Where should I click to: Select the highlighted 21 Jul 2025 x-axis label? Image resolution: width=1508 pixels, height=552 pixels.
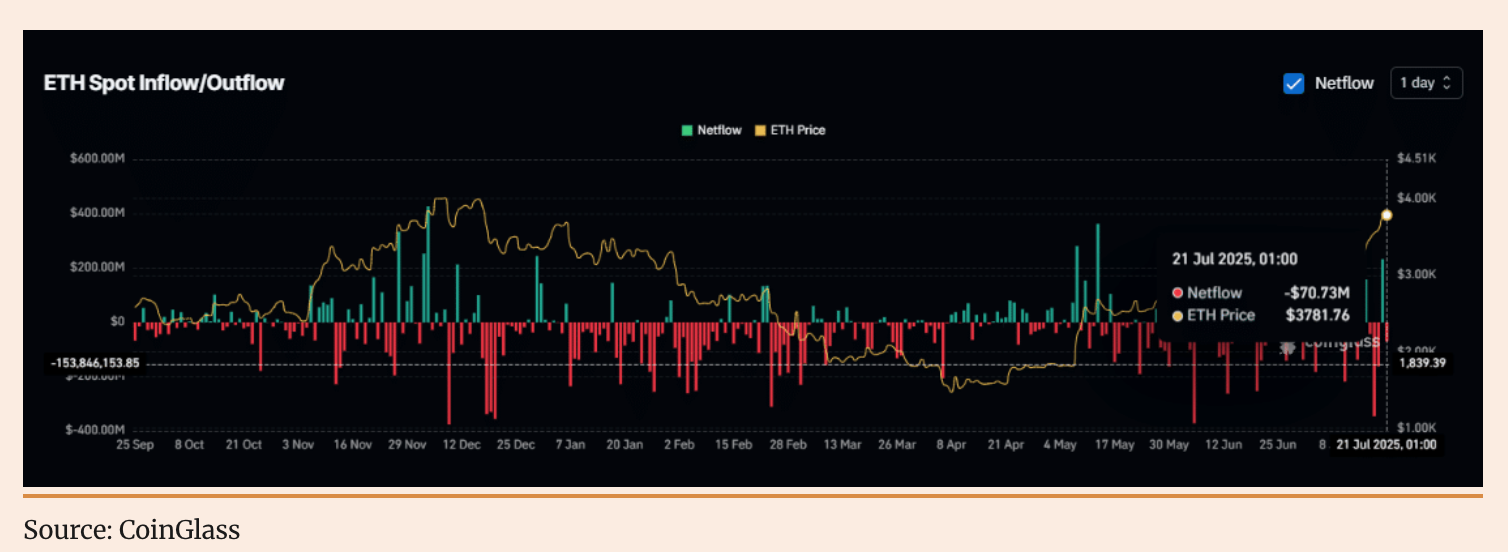(1386, 445)
